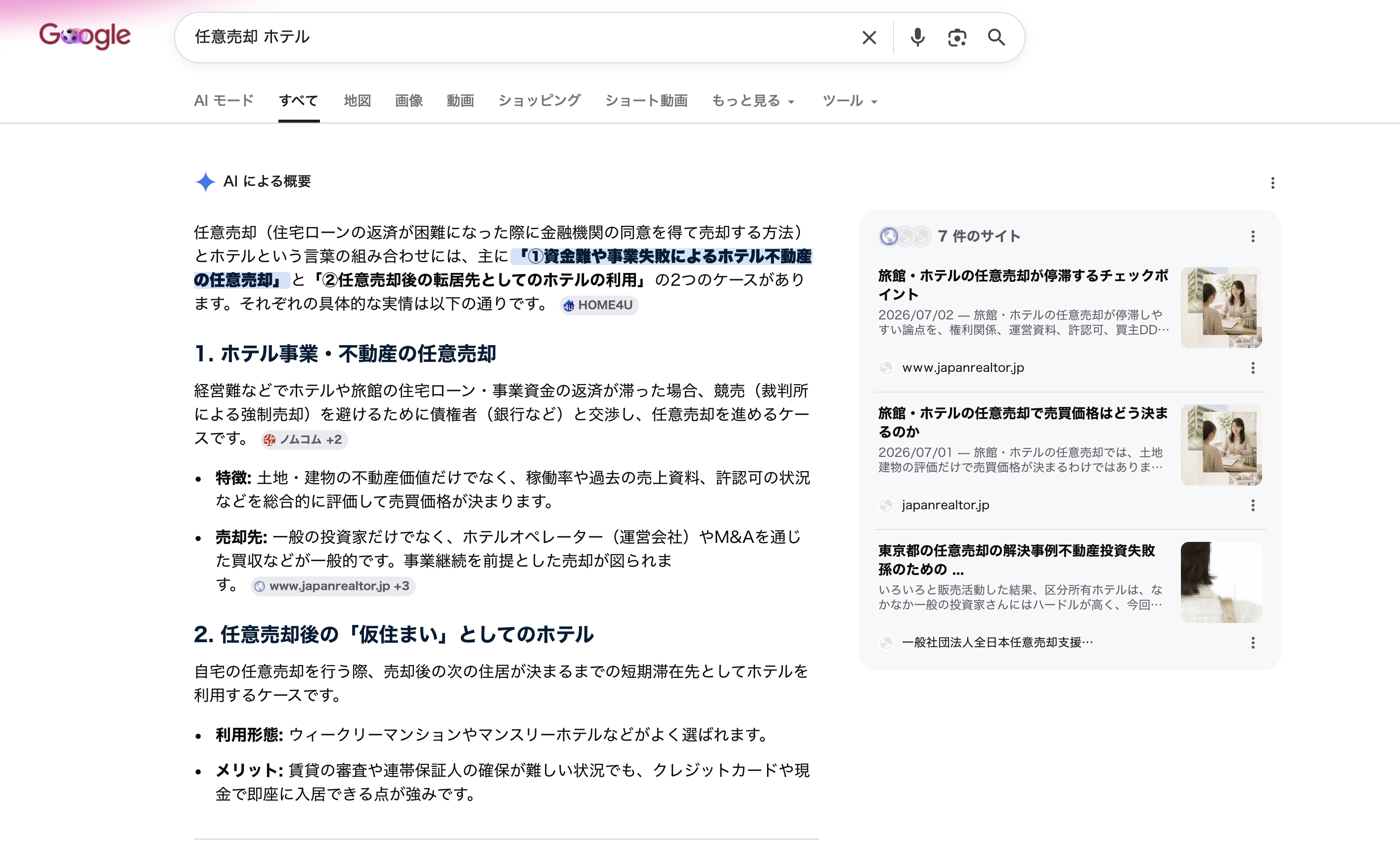1400x843 pixels.
Task: Open the 動画 tab
Action: [x=460, y=100]
